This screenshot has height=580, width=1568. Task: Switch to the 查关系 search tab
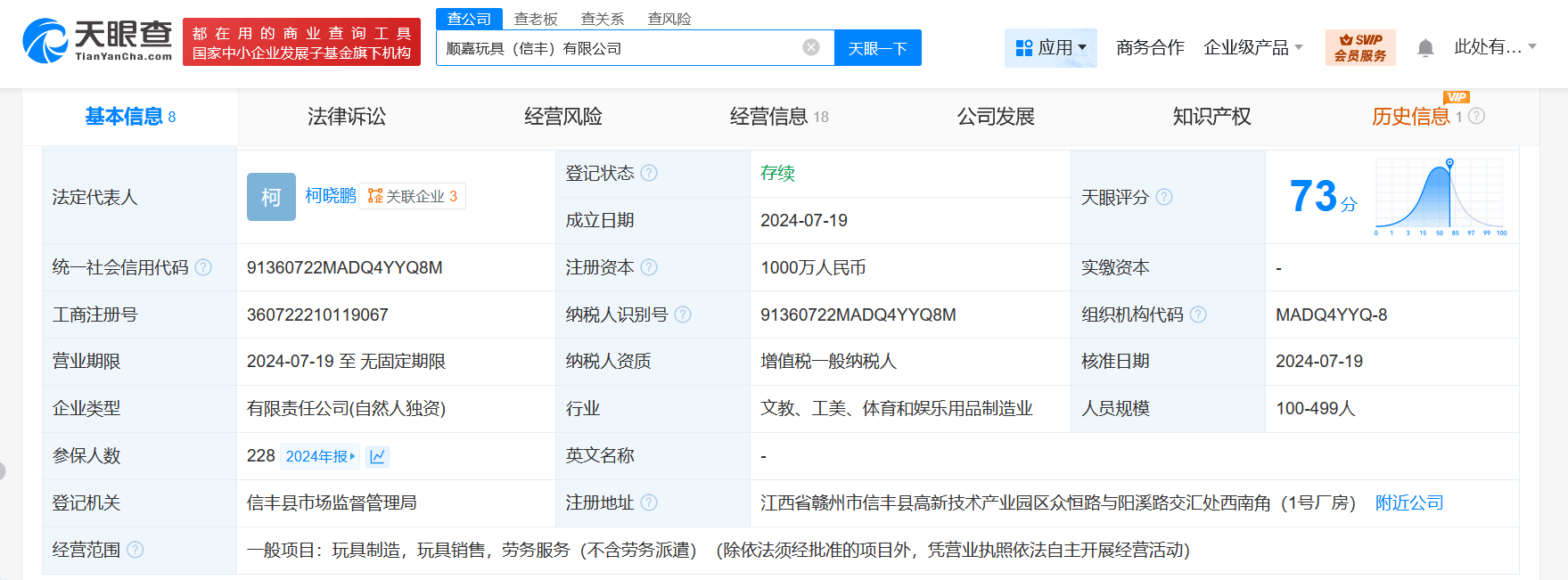pyautogui.click(x=603, y=19)
